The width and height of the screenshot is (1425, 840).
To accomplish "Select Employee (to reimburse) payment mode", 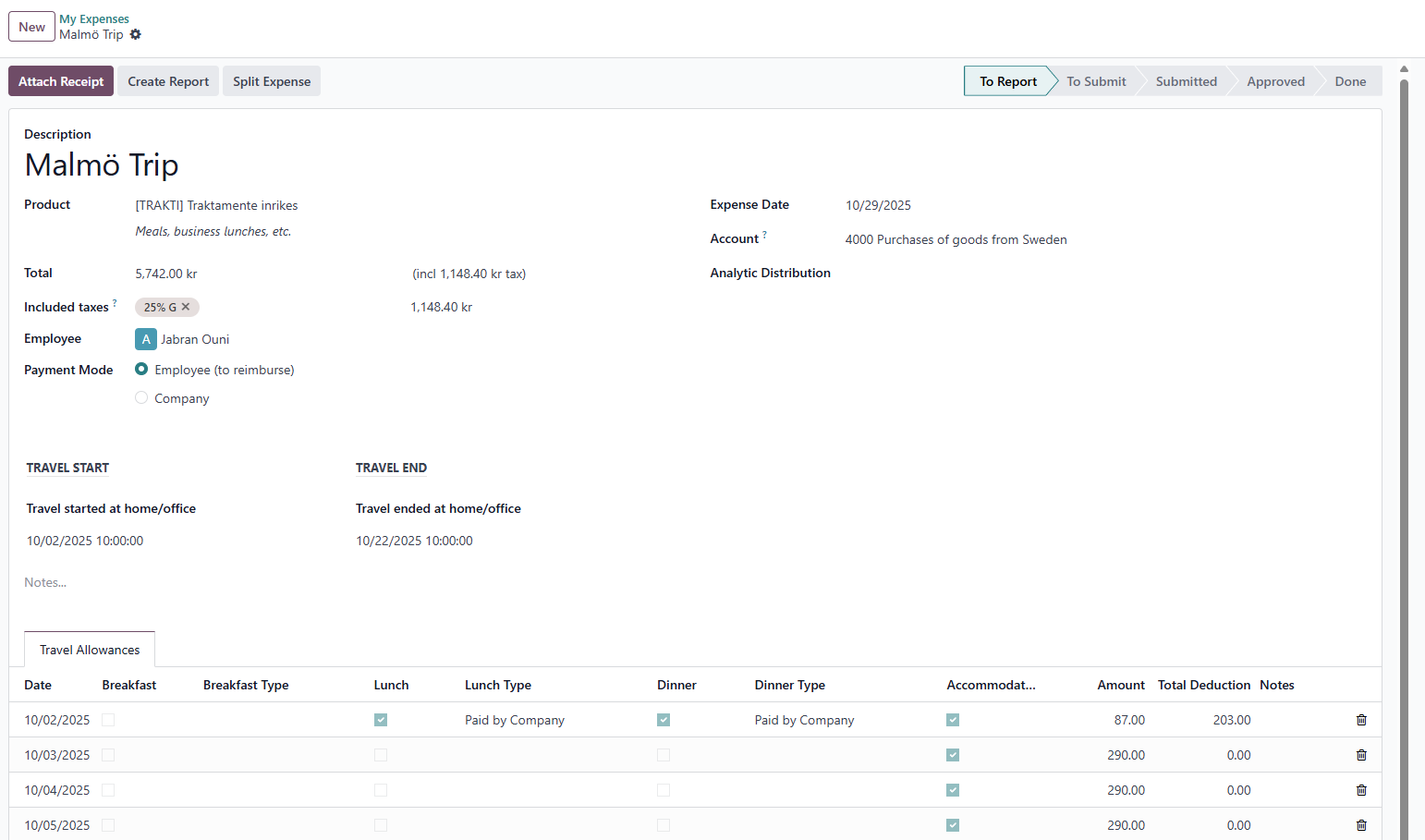I will point(141,370).
